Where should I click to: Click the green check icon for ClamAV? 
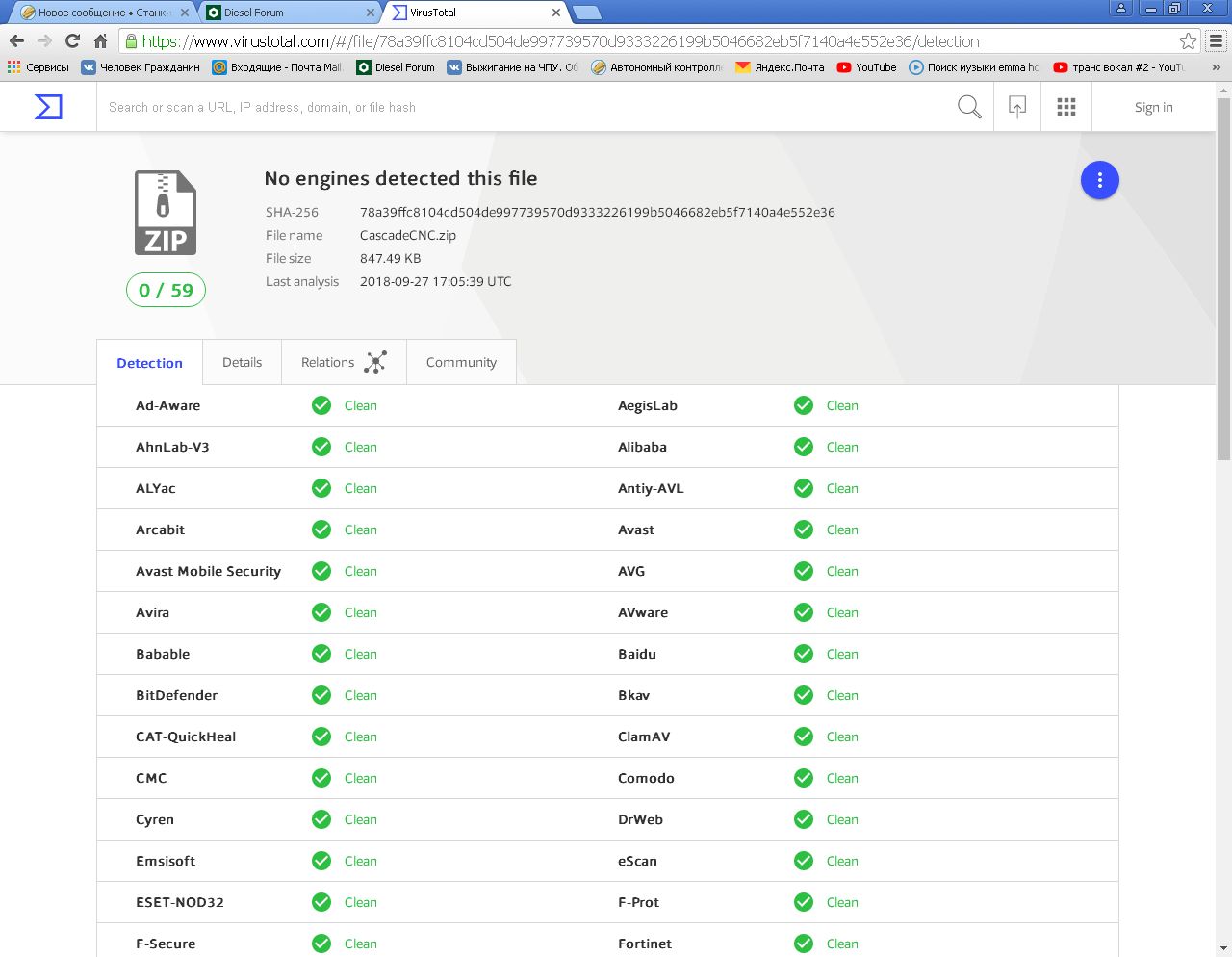tap(804, 737)
